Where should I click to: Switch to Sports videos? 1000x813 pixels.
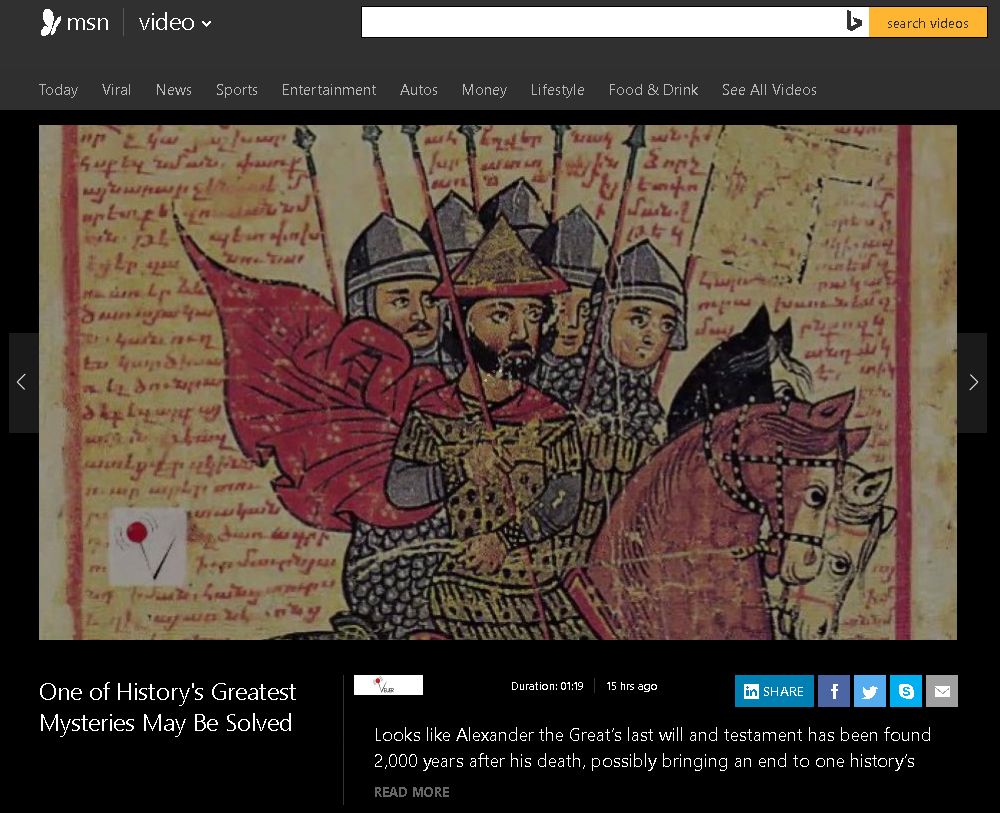coord(237,90)
